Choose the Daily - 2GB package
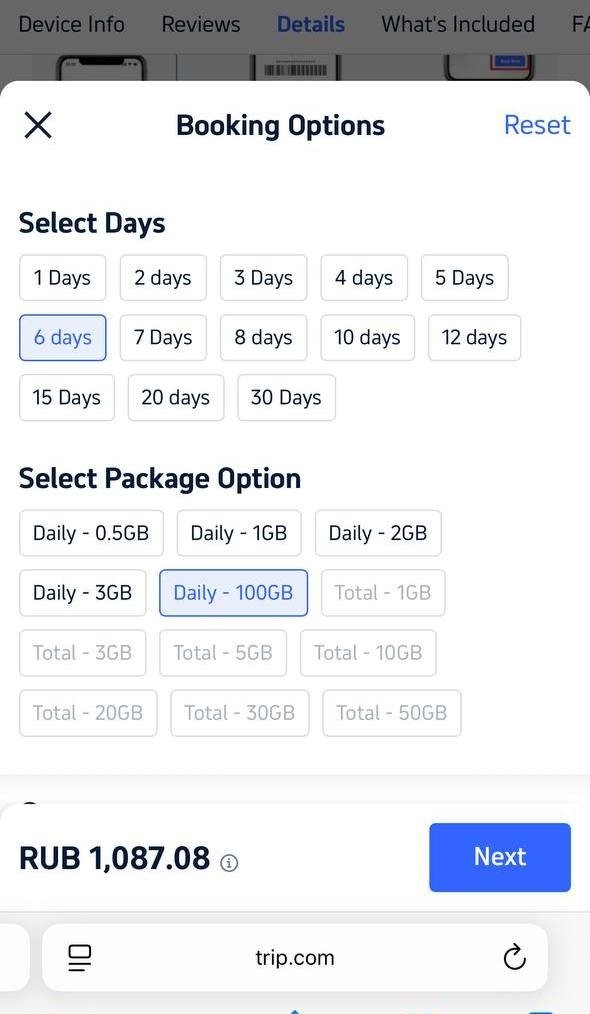This screenshot has width=590, height=1014. pos(378,533)
